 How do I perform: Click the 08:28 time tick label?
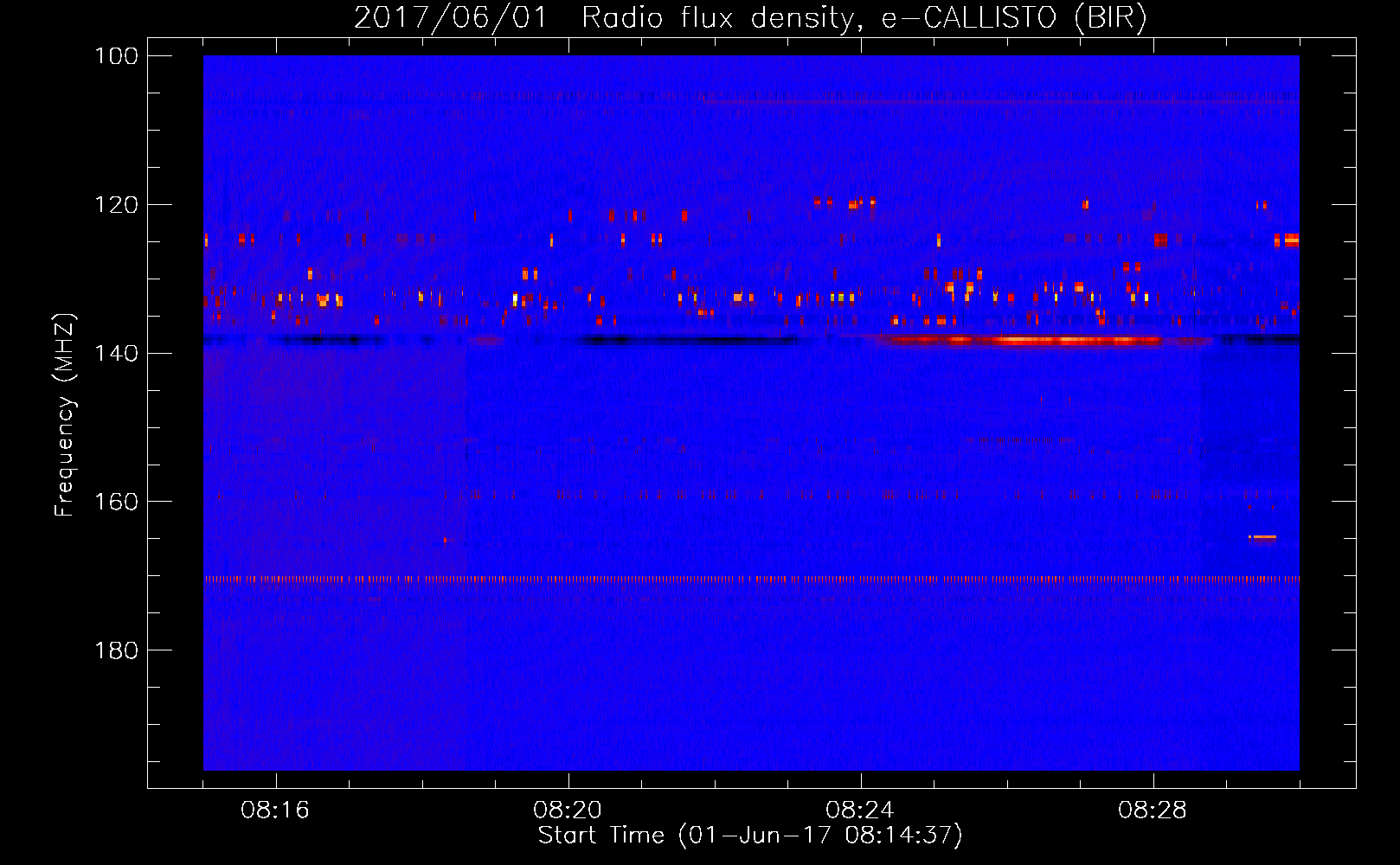point(1153,811)
